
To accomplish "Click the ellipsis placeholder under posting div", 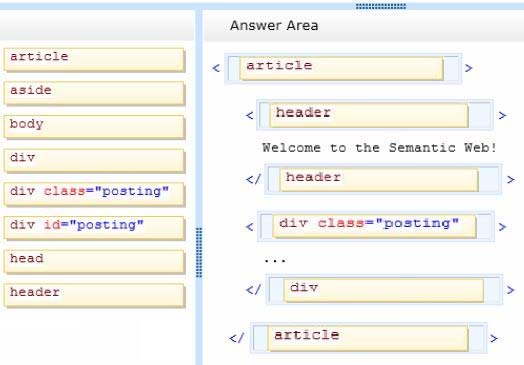I will pyautogui.click(x=275, y=260).
